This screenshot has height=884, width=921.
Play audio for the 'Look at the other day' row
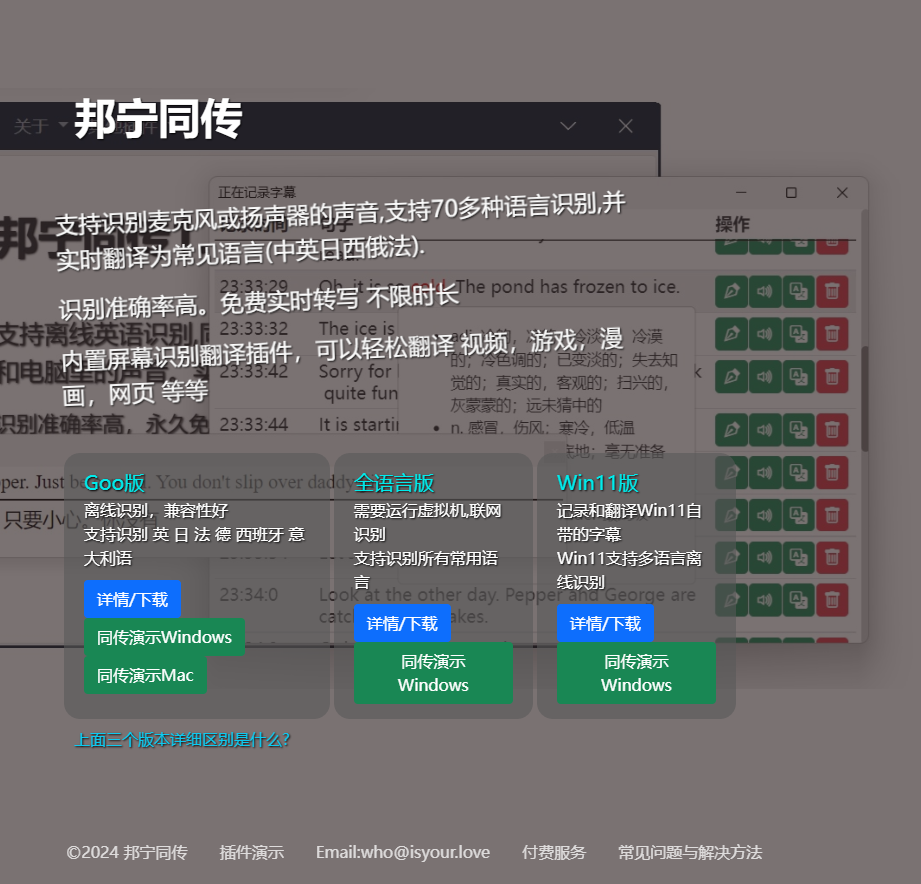pyautogui.click(x=765, y=600)
